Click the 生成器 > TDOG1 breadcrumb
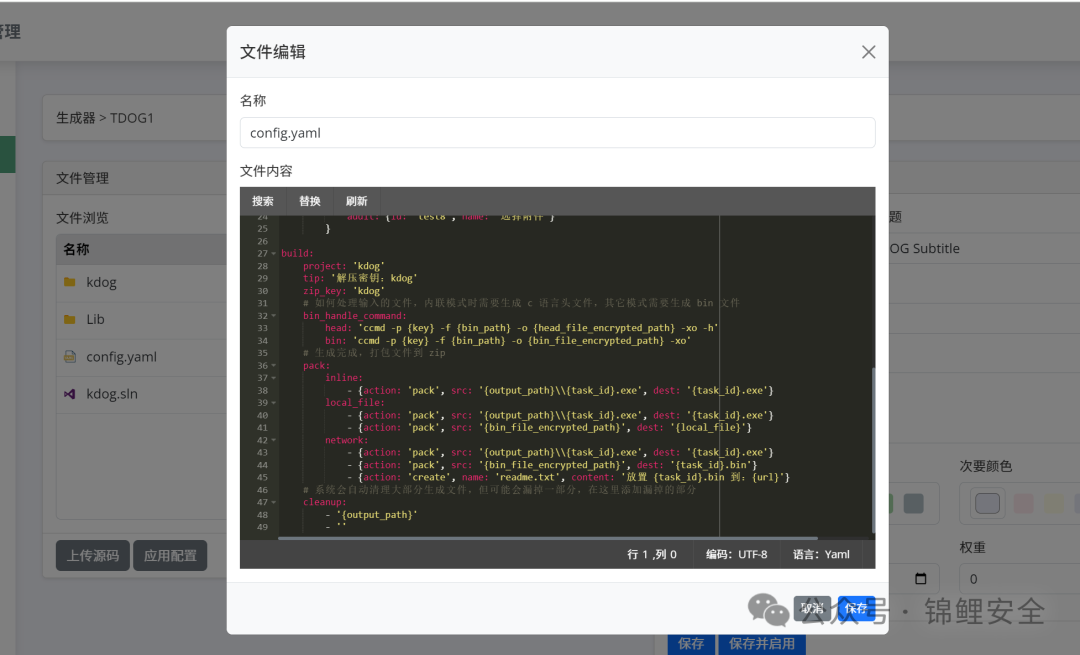Screen dimensions: 1080x655 pos(105,118)
